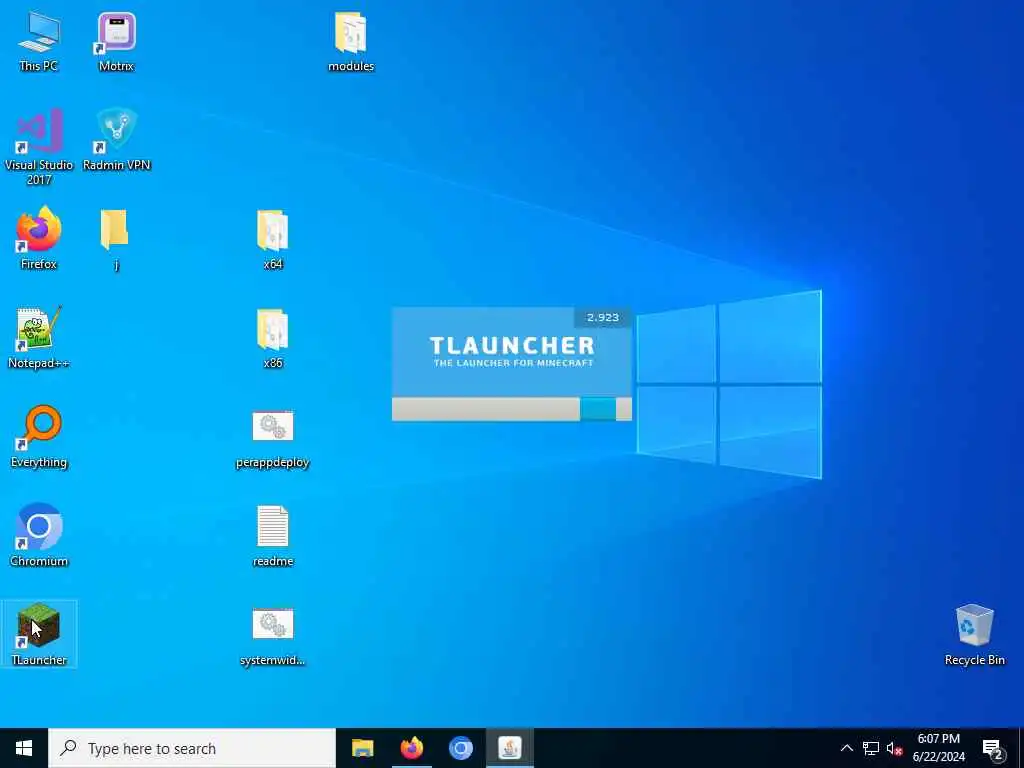This screenshot has height=768, width=1024.
Task: Select the Motrix desktop shortcut
Action: (116, 42)
